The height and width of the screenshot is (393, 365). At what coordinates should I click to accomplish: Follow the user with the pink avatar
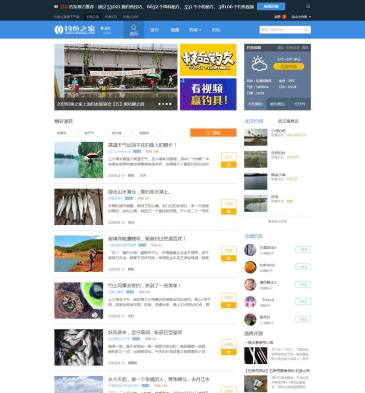pos(303,302)
